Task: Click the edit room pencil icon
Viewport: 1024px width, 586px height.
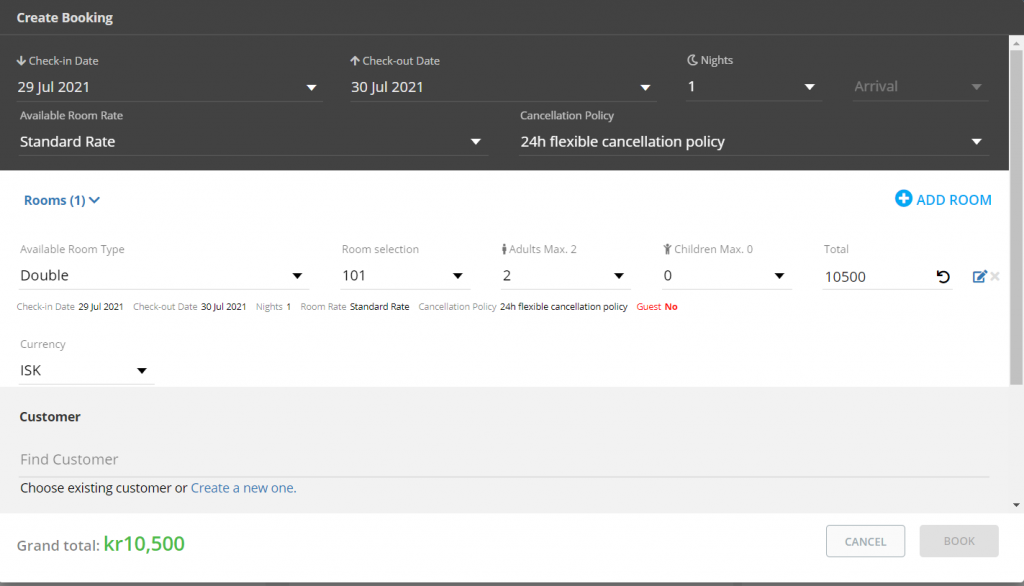Action: (979, 276)
